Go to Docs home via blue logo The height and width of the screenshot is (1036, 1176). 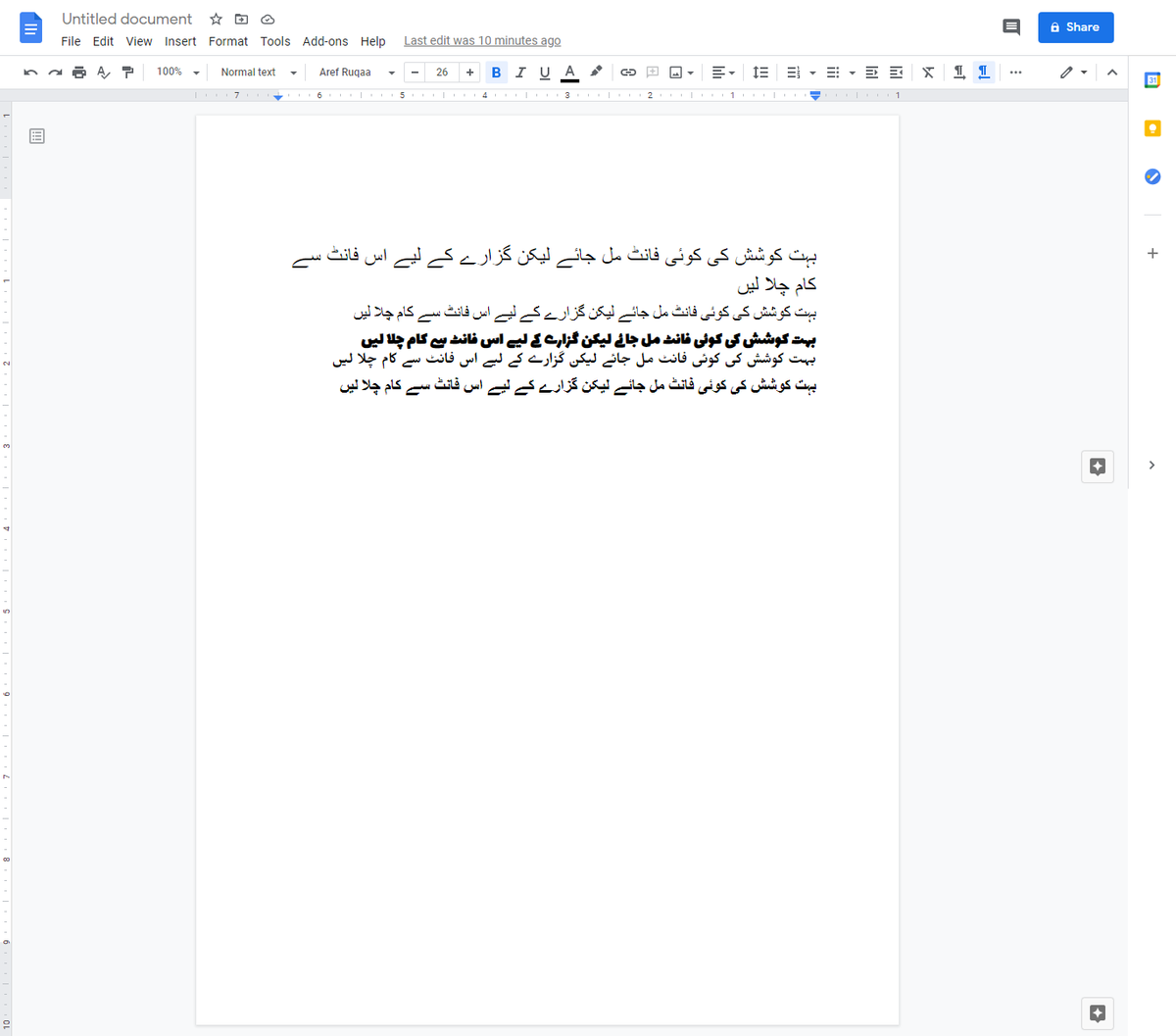click(31, 27)
